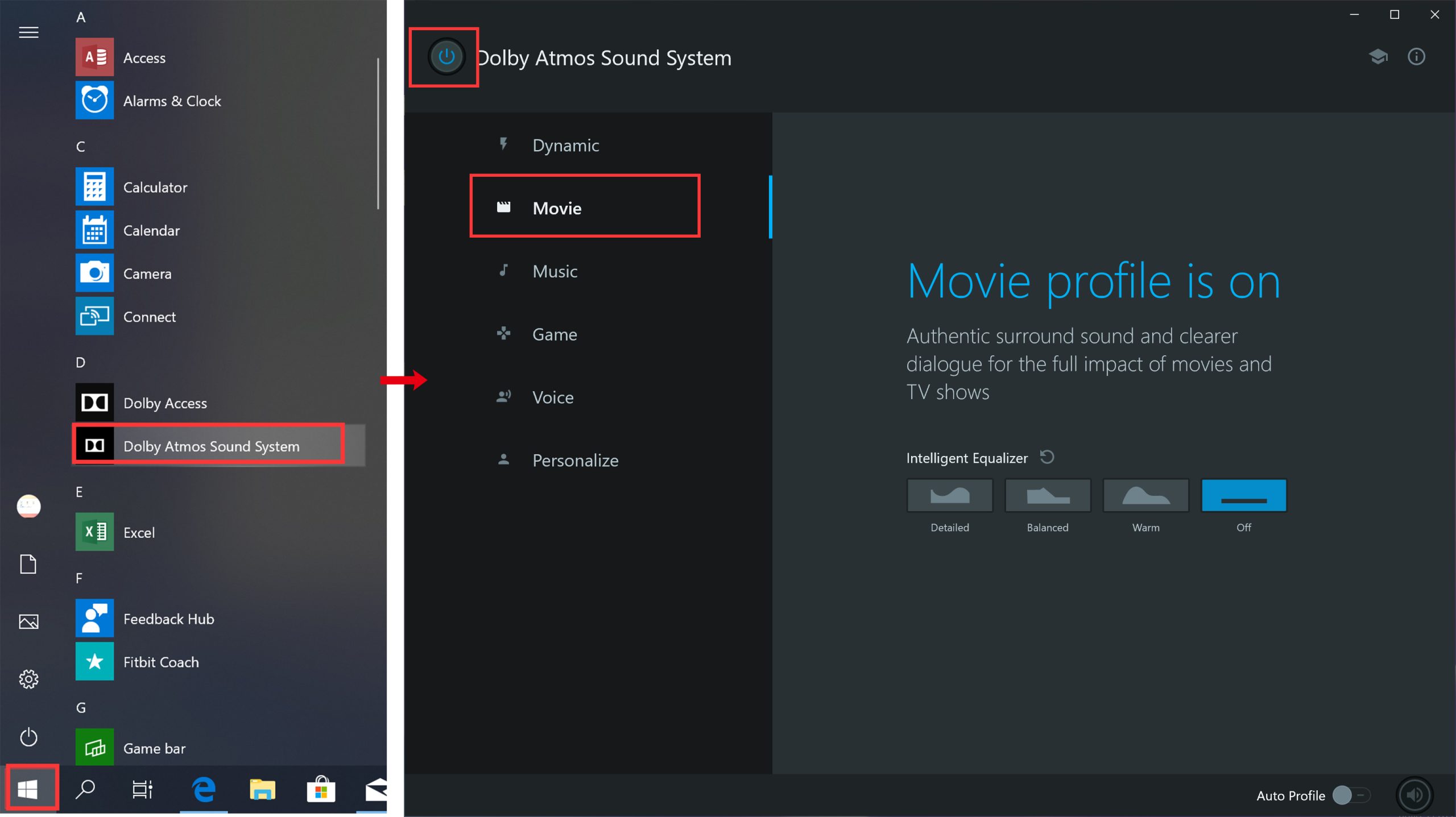Open the Calendar app
This screenshot has width=1456, height=817.
220,230
